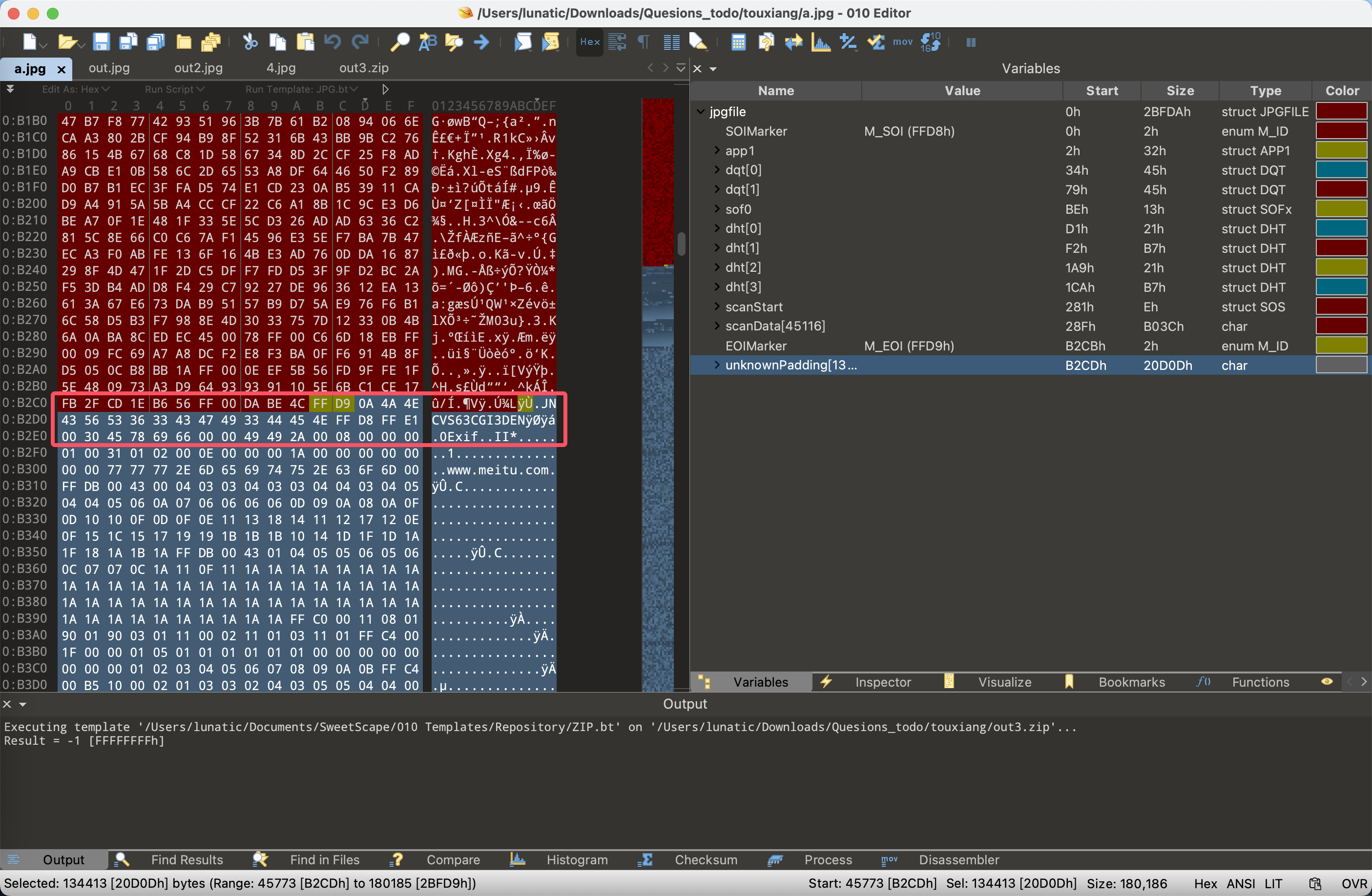Redo with the toolbar arrow

[x=360, y=42]
